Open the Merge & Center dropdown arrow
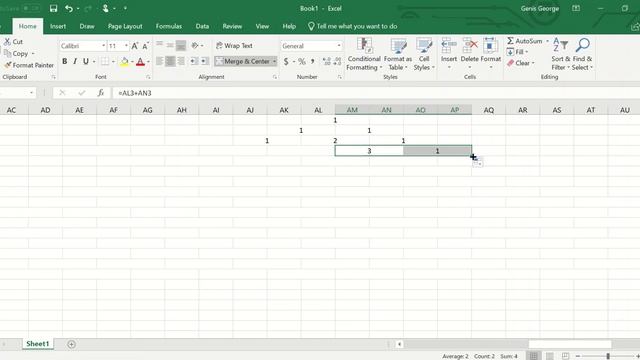The image size is (640, 360). (274, 61)
